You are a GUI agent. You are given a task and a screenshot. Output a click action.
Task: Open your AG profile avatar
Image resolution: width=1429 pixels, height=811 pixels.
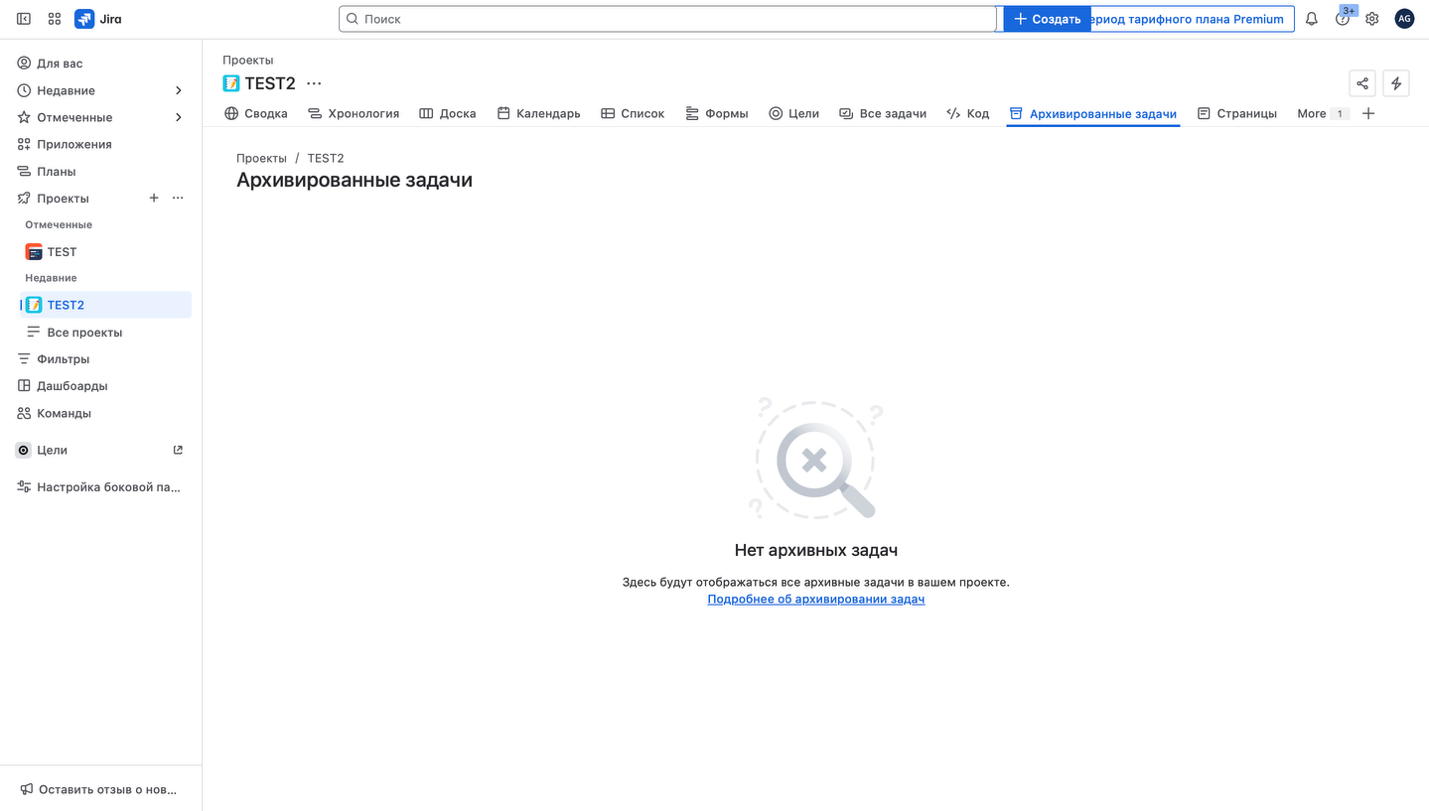click(x=1404, y=18)
